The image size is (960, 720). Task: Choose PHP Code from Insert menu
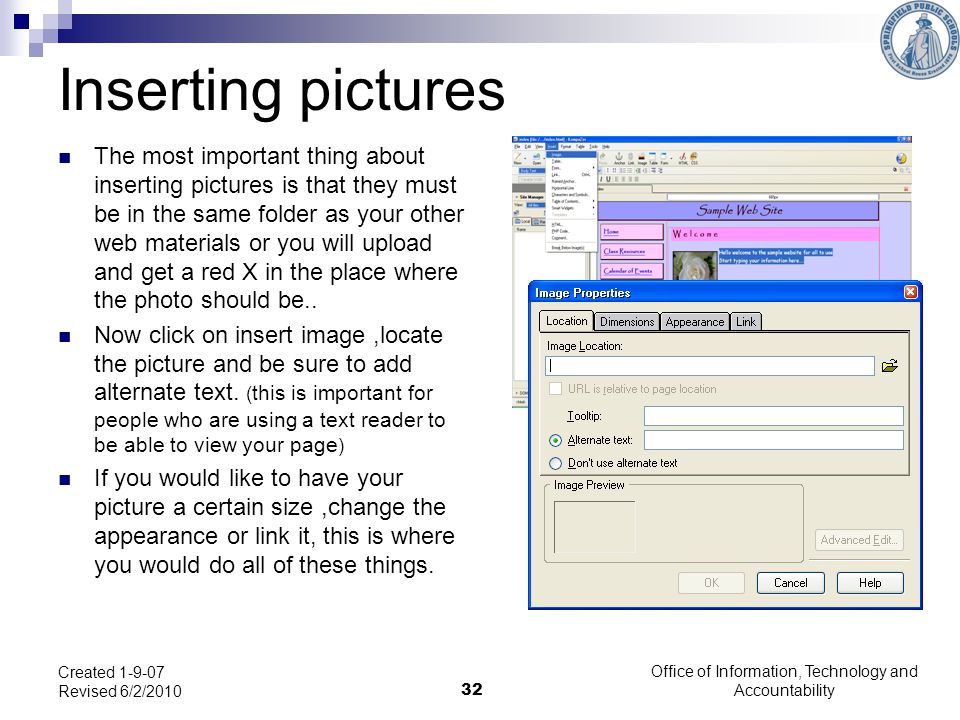coord(571,231)
